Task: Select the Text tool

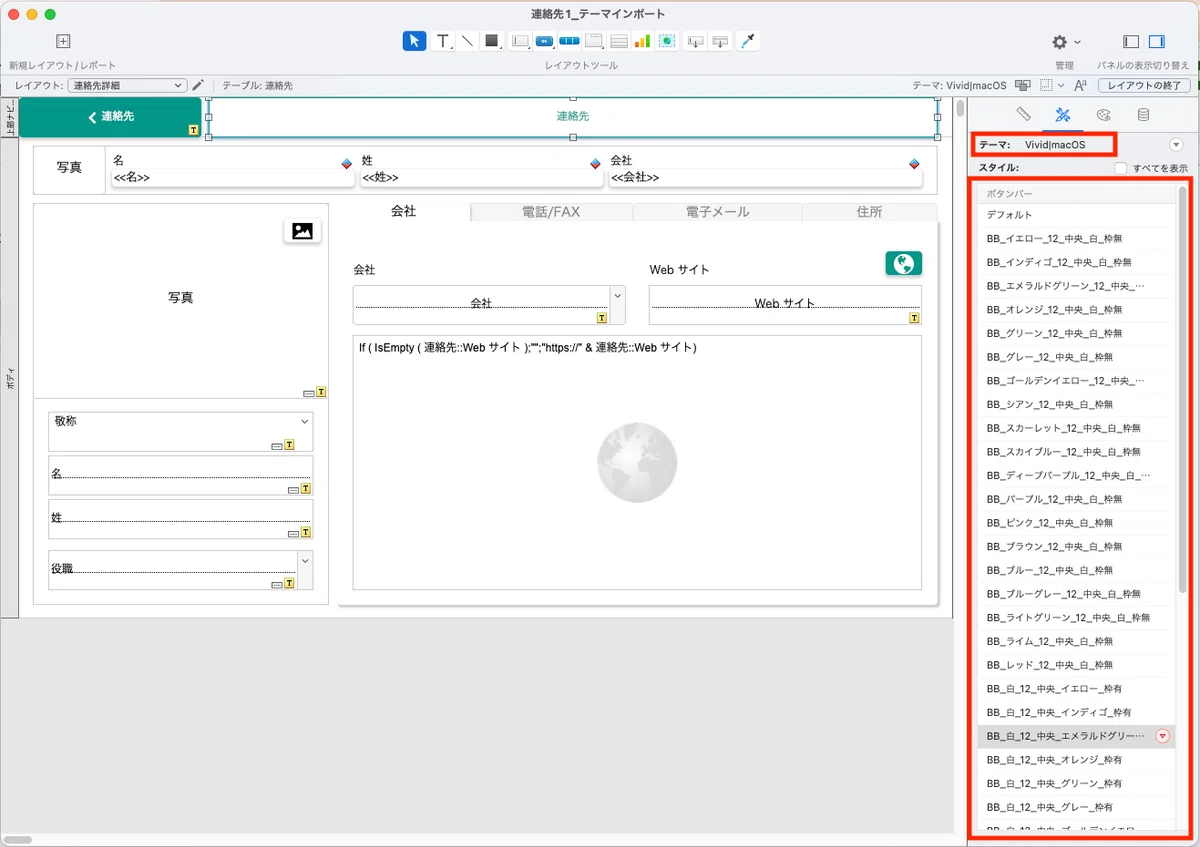Action: pos(442,41)
